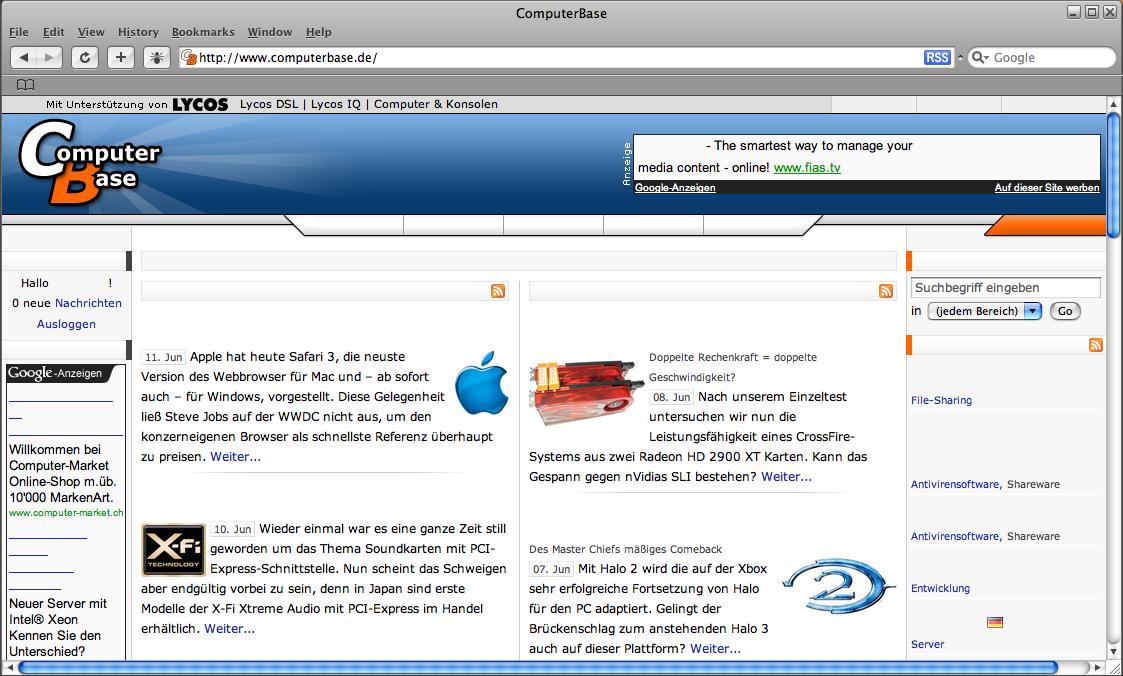Viewport: 1123px width, 676px height.
Task: Click the Ausloggen logout link
Action: pyautogui.click(x=66, y=324)
